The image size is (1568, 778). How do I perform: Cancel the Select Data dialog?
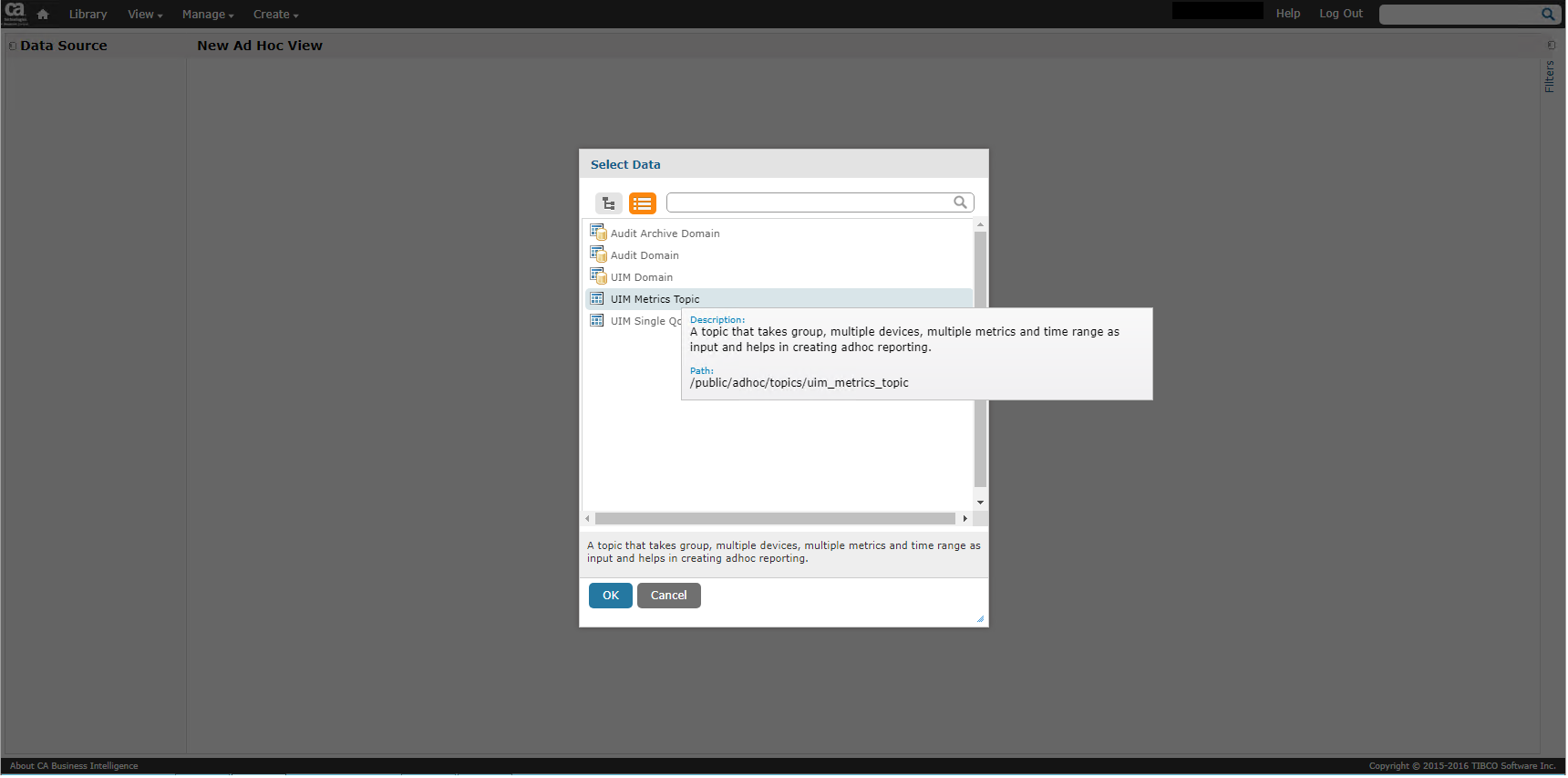pos(669,596)
